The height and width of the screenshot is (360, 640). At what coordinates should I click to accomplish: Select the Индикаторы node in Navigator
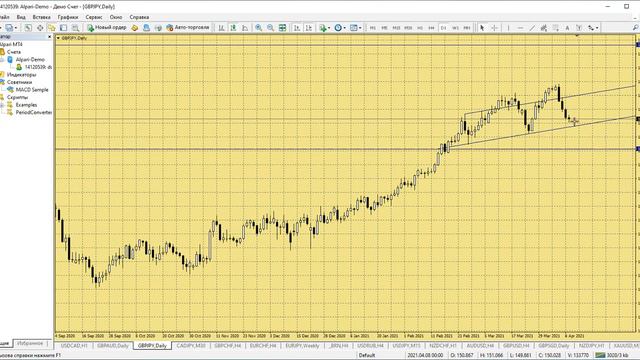click(21, 75)
